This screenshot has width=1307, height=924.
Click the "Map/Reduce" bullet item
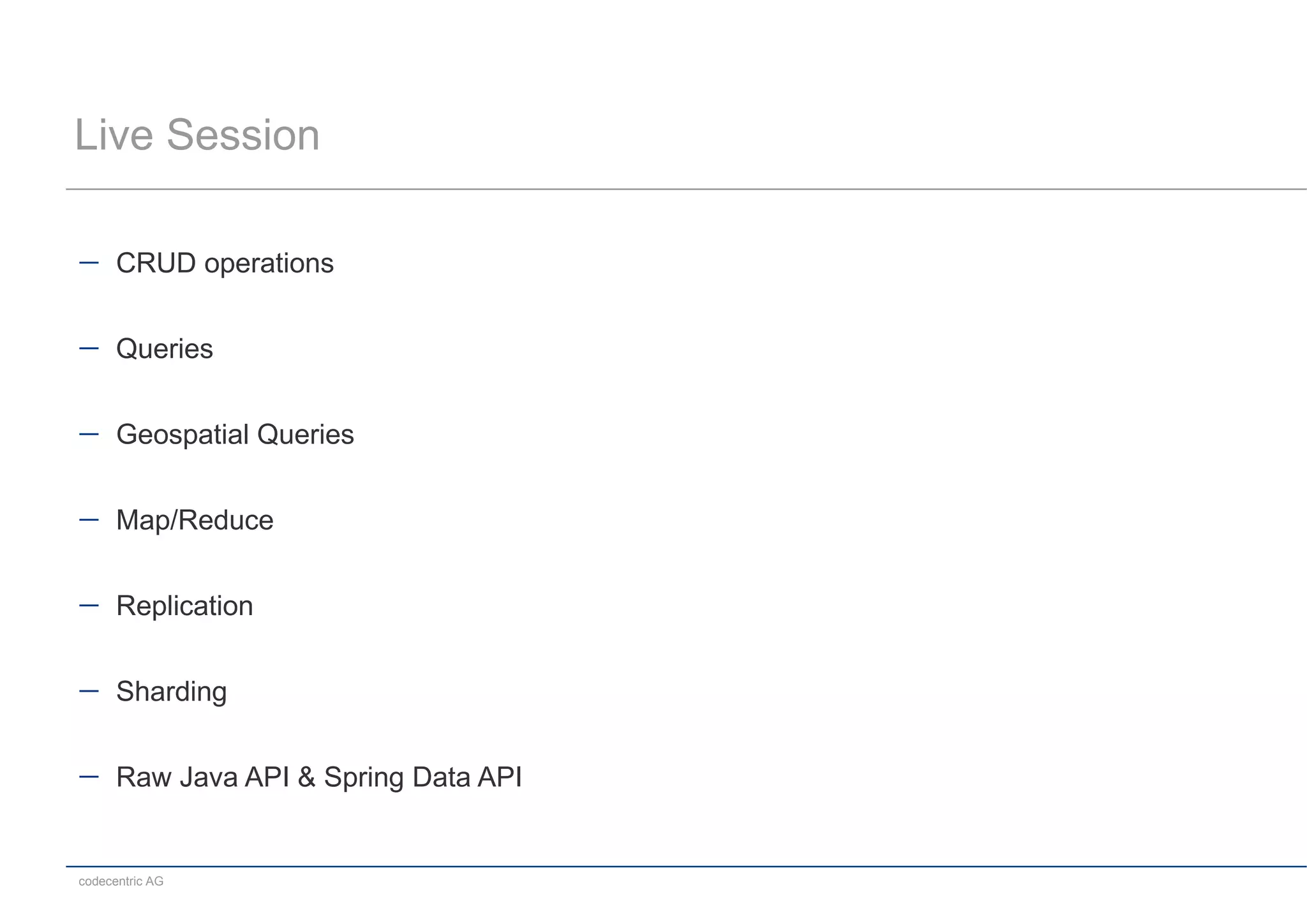[195, 520]
